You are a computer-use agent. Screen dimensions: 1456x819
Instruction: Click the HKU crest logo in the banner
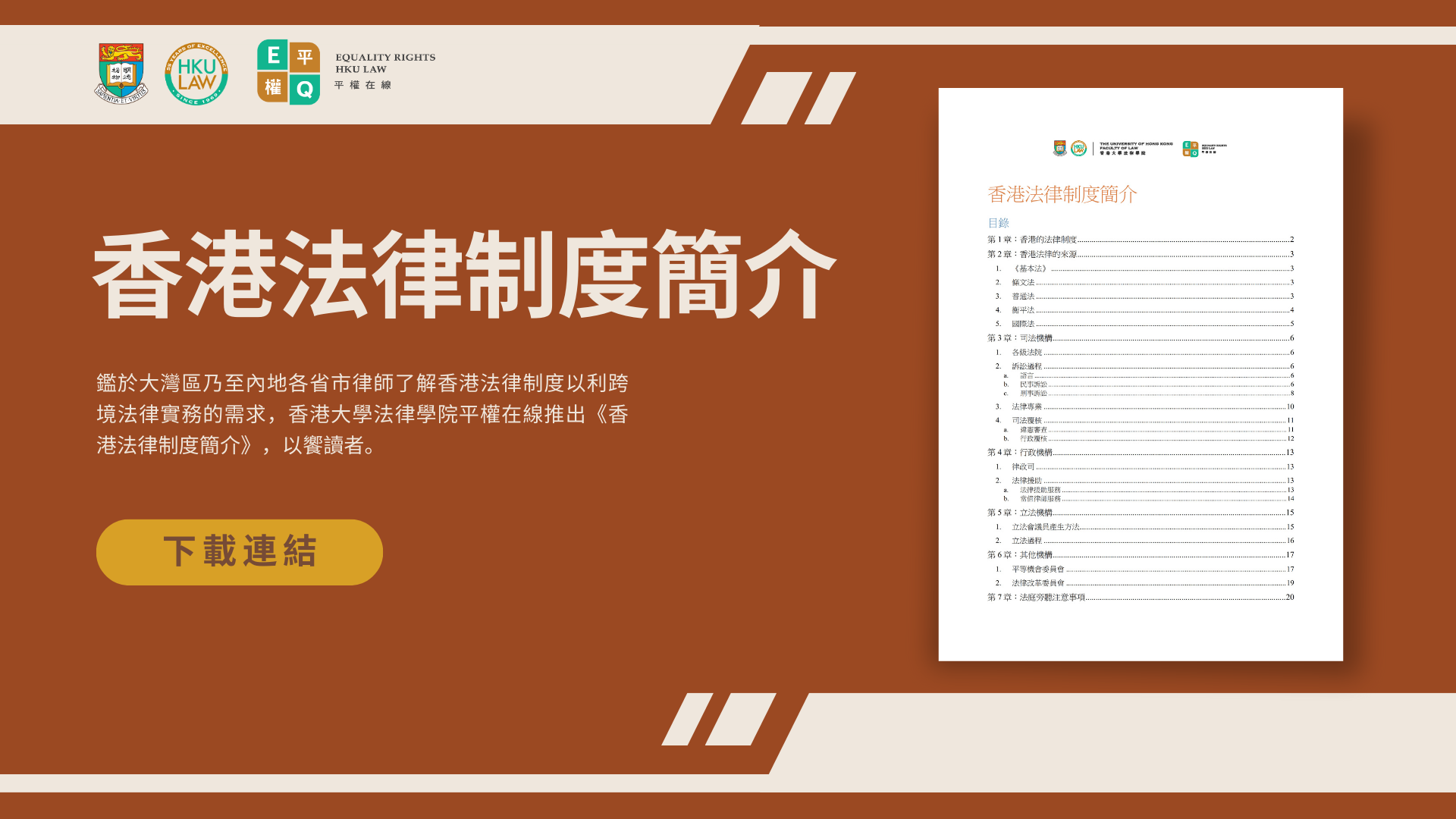coord(121,74)
